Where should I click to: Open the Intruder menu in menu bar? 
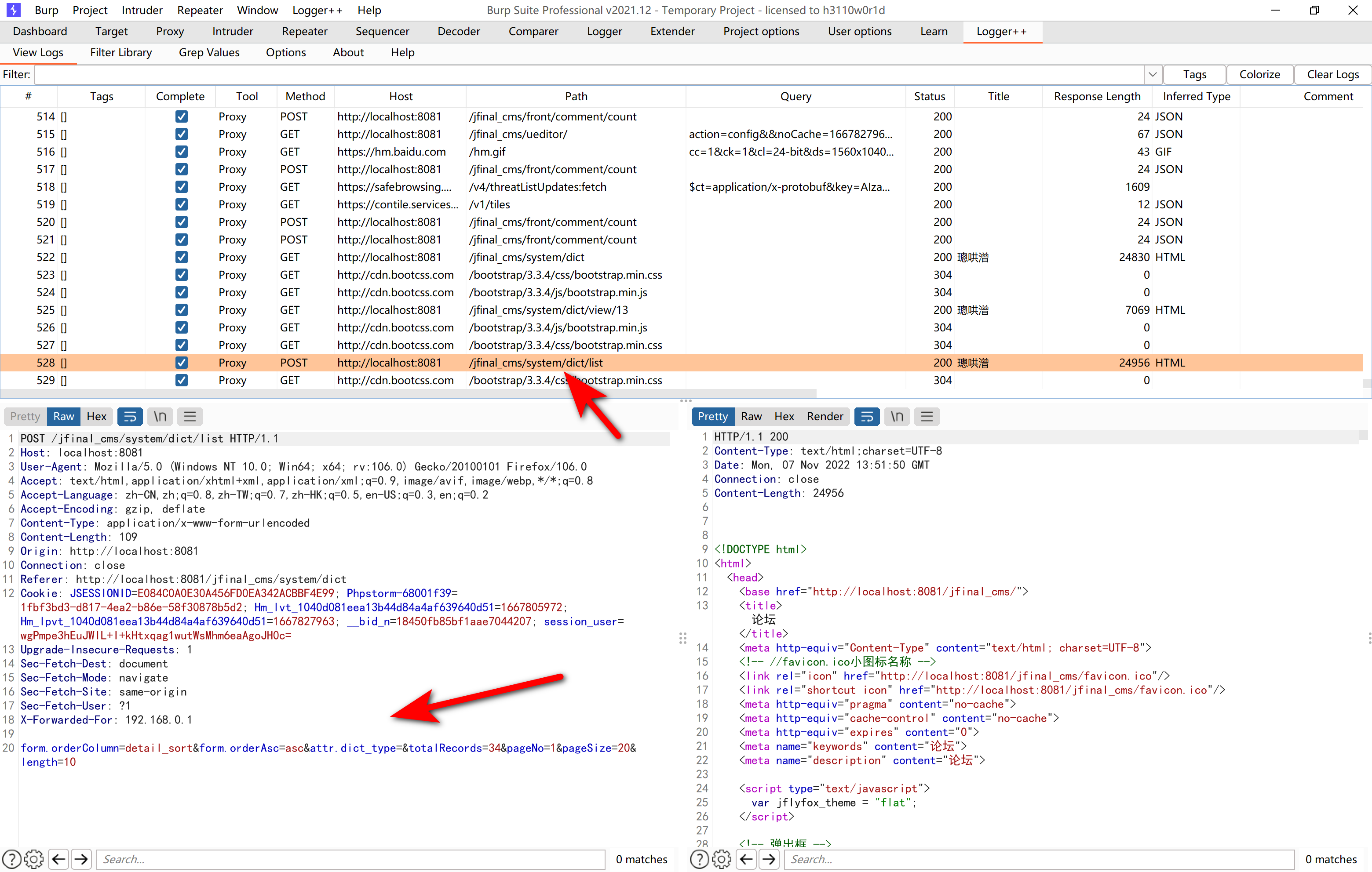click(142, 10)
